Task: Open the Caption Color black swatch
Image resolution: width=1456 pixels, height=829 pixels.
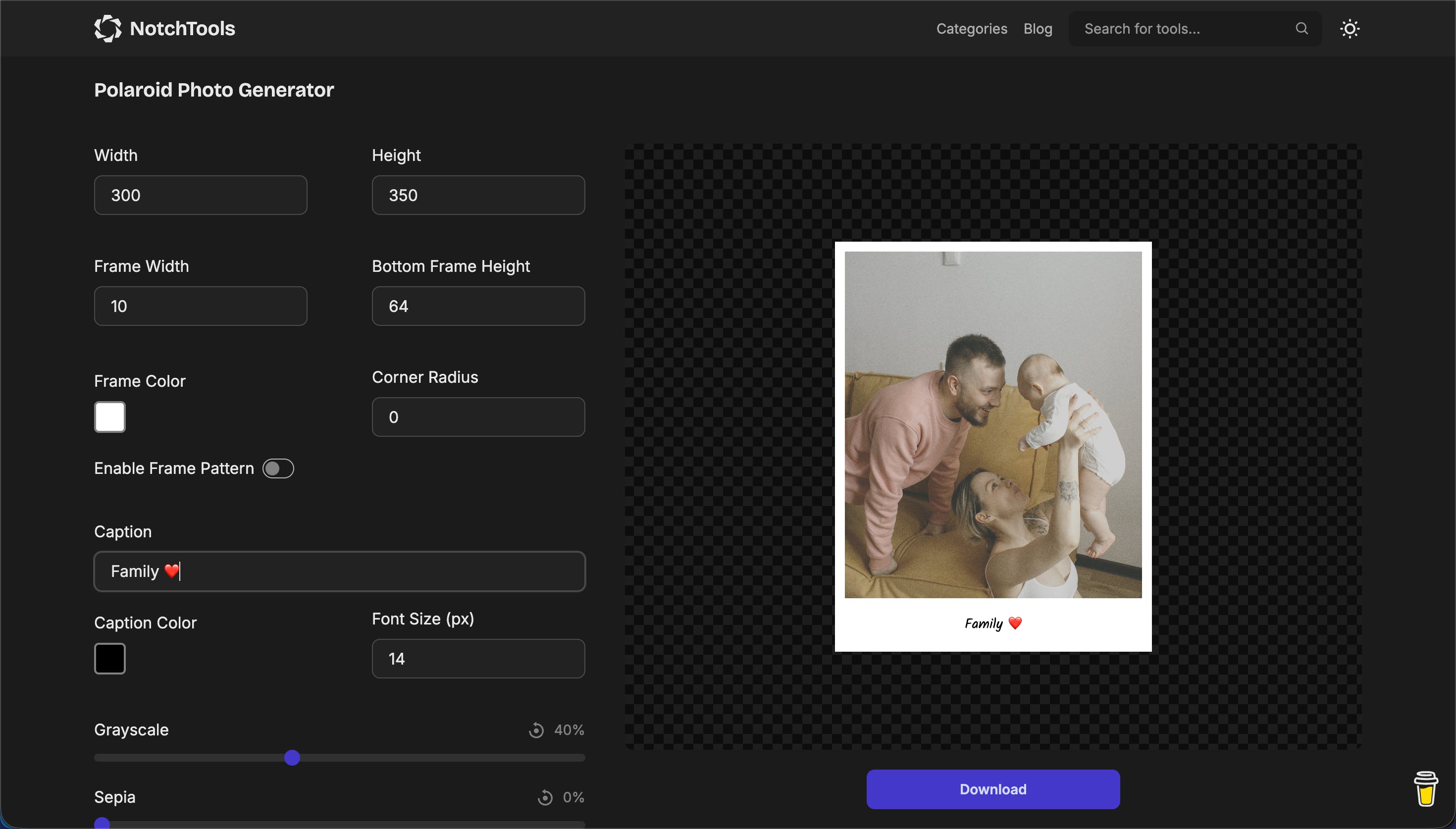Action: click(110, 659)
